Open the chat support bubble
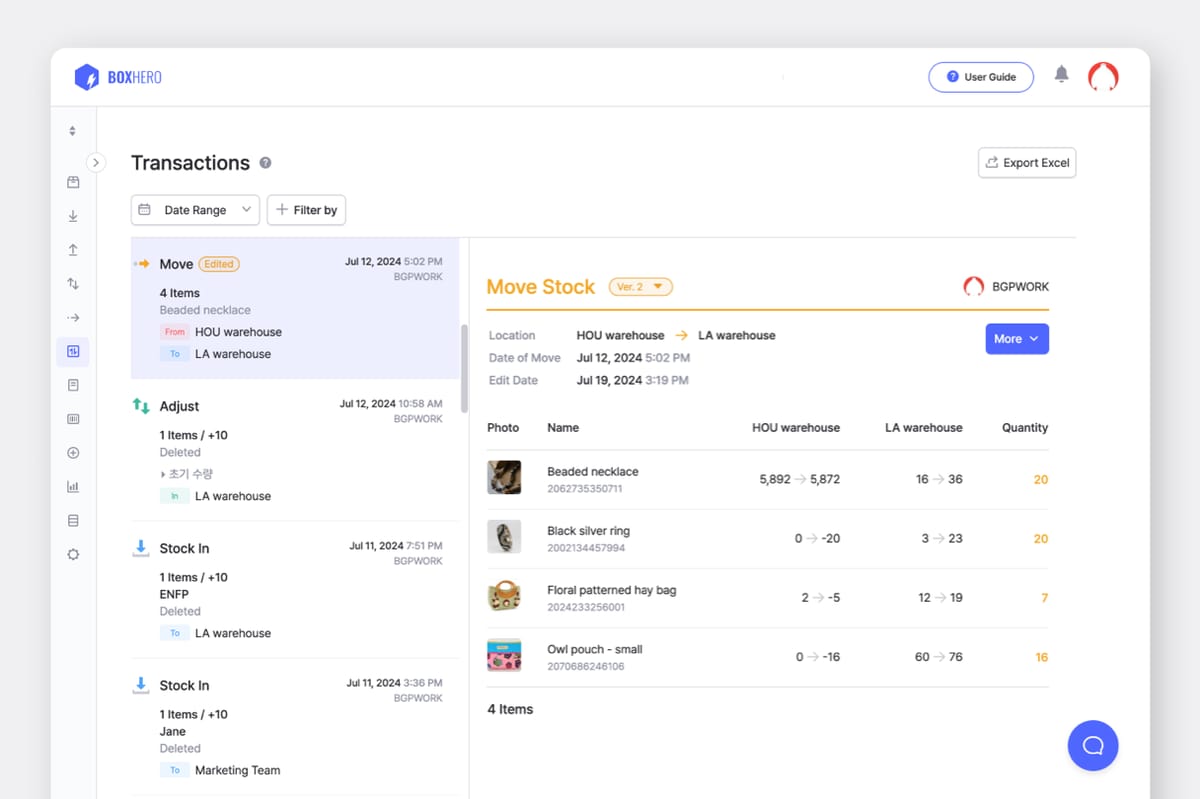 click(1092, 745)
